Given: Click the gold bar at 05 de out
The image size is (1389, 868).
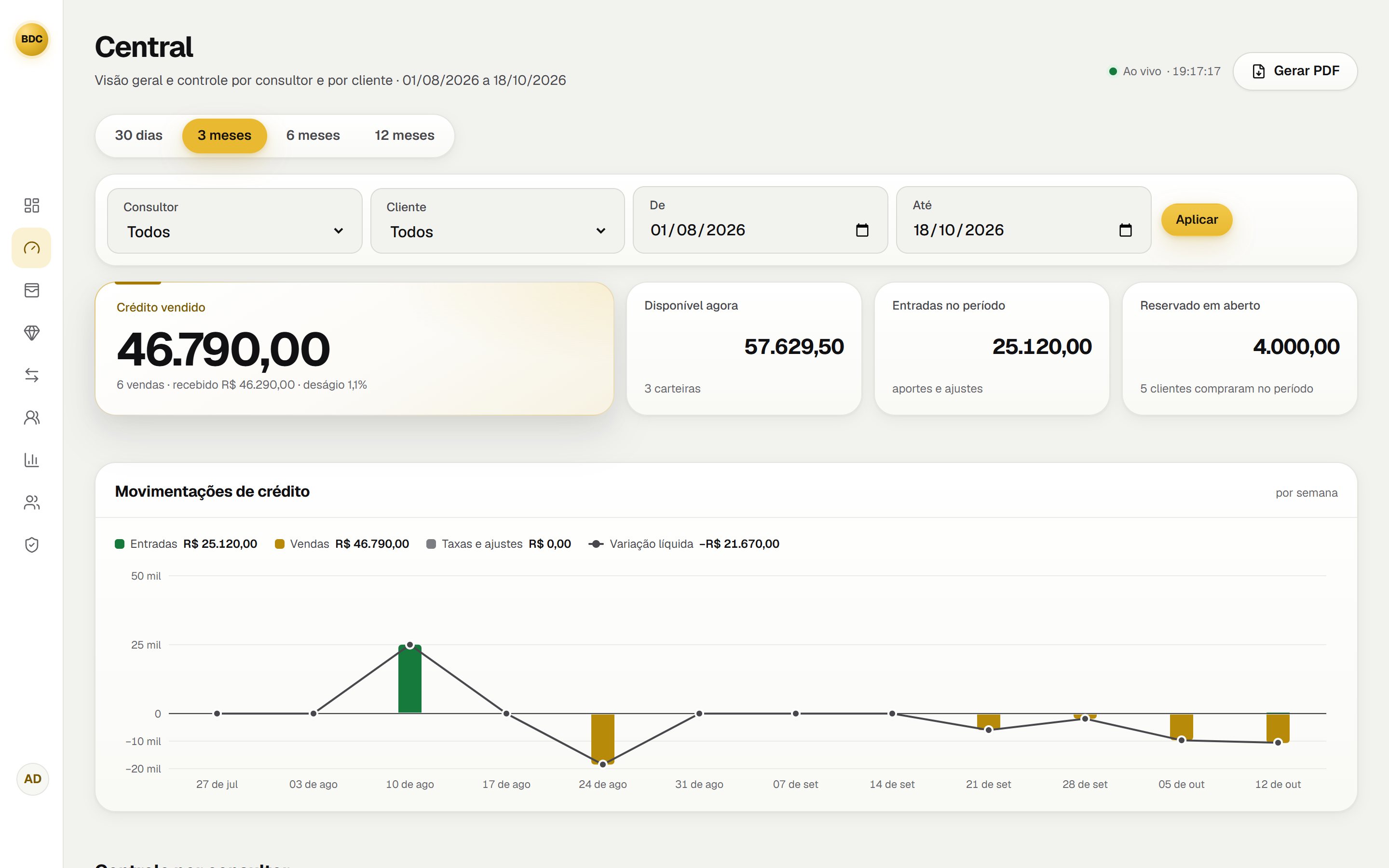Looking at the screenshot, I should (x=1181, y=727).
